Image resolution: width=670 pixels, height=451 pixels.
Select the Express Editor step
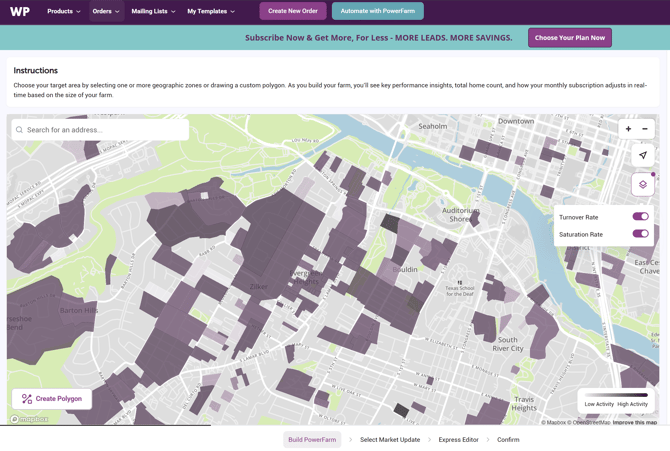point(458,439)
